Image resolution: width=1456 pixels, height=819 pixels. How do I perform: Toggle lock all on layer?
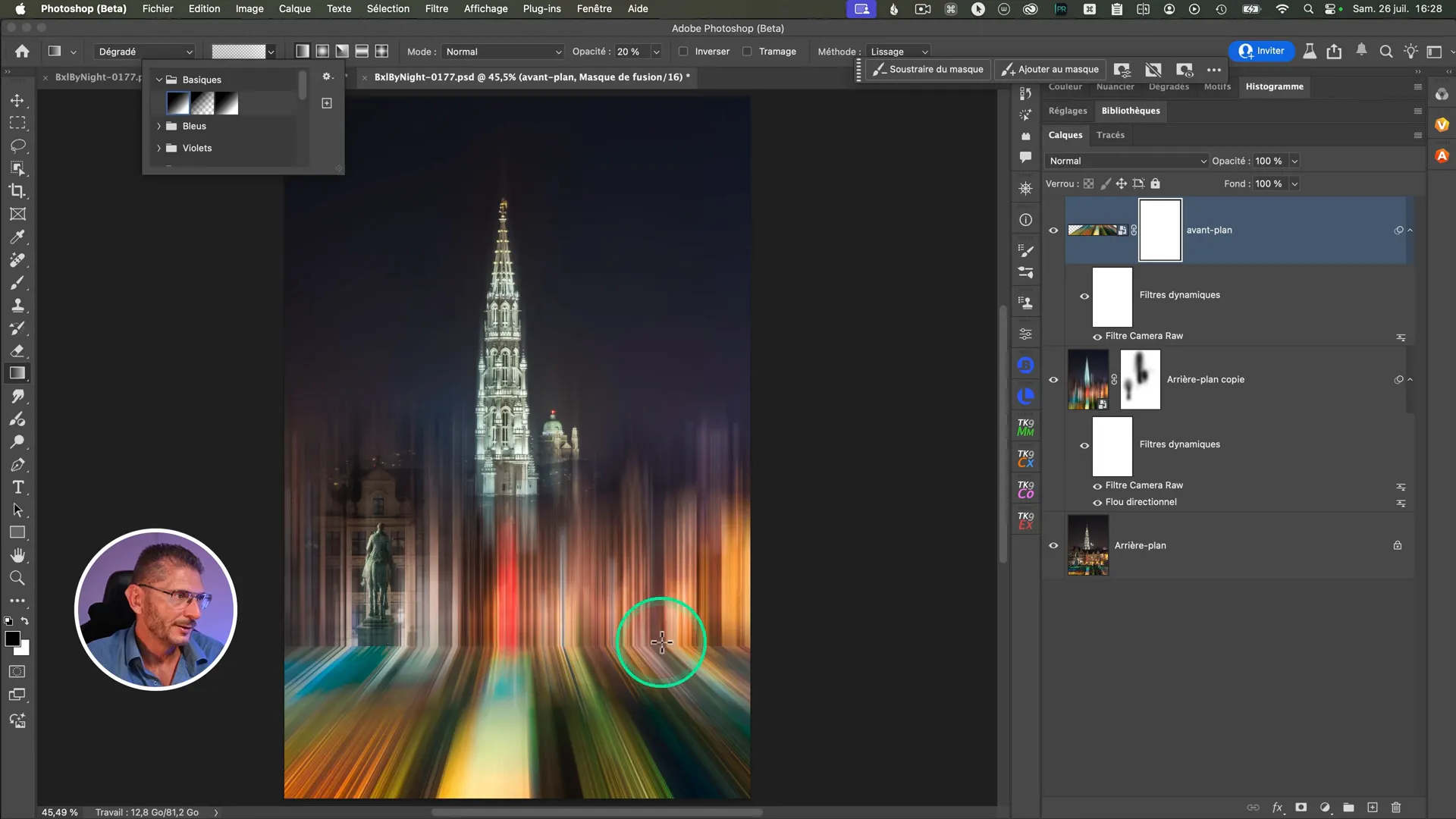pos(1155,184)
